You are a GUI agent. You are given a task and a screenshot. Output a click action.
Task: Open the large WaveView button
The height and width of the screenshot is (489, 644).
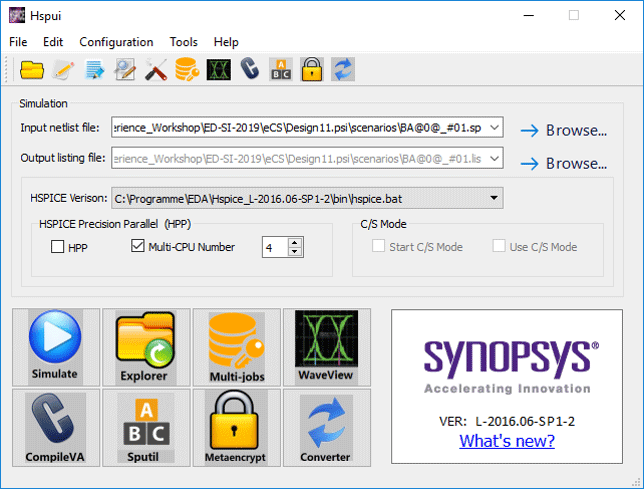tap(327, 347)
